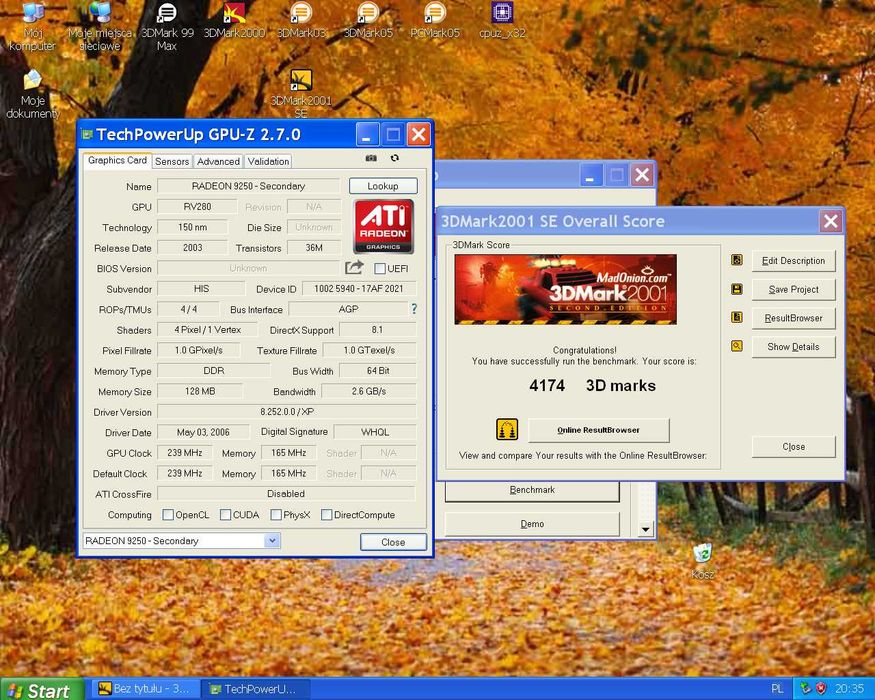Click the Start button
This screenshot has width=875, height=700.
tap(42, 689)
